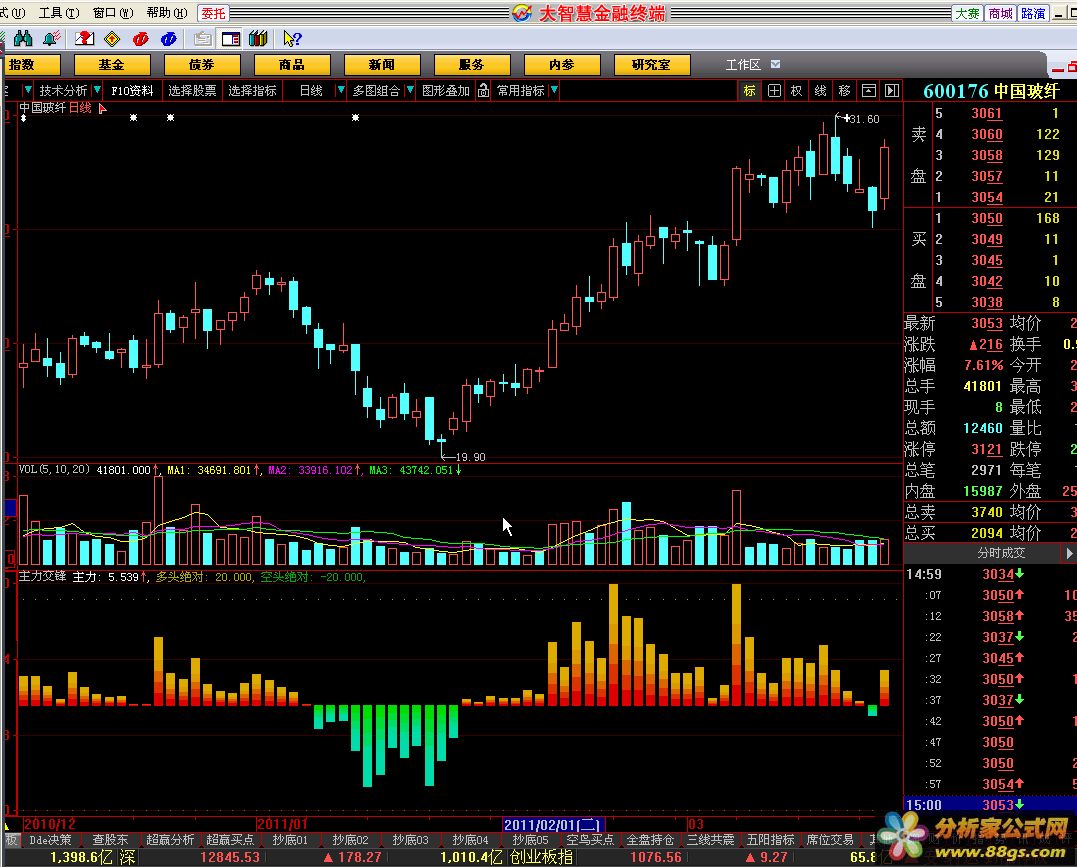Image resolution: width=1077 pixels, height=867 pixels.
Task: Open the alarm bell alert icon
Action: tap(52, 38)
